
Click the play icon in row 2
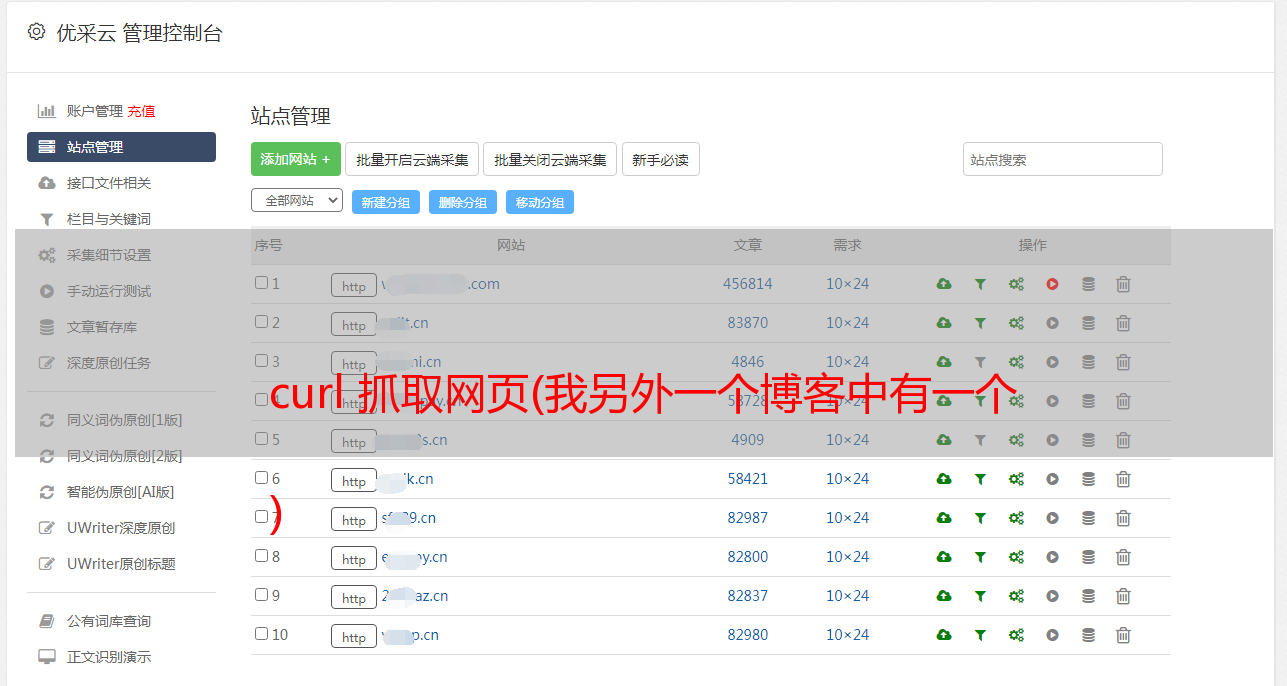tap(1052, 323)
